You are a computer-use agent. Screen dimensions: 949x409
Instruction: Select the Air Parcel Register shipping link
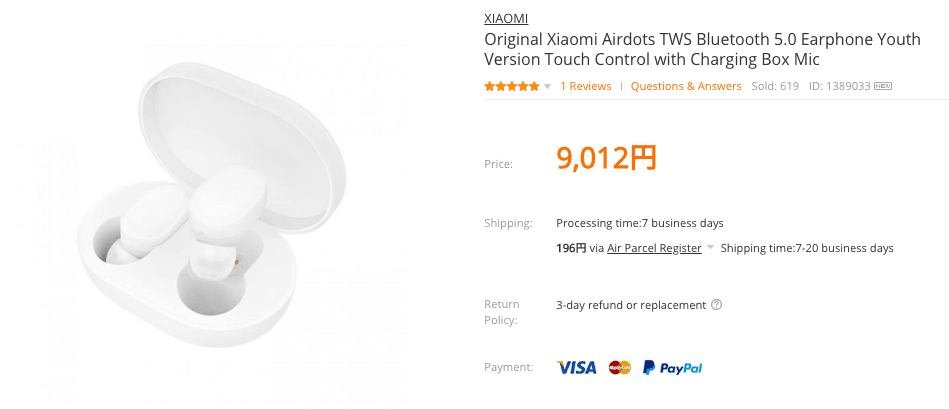coord(654,248)
